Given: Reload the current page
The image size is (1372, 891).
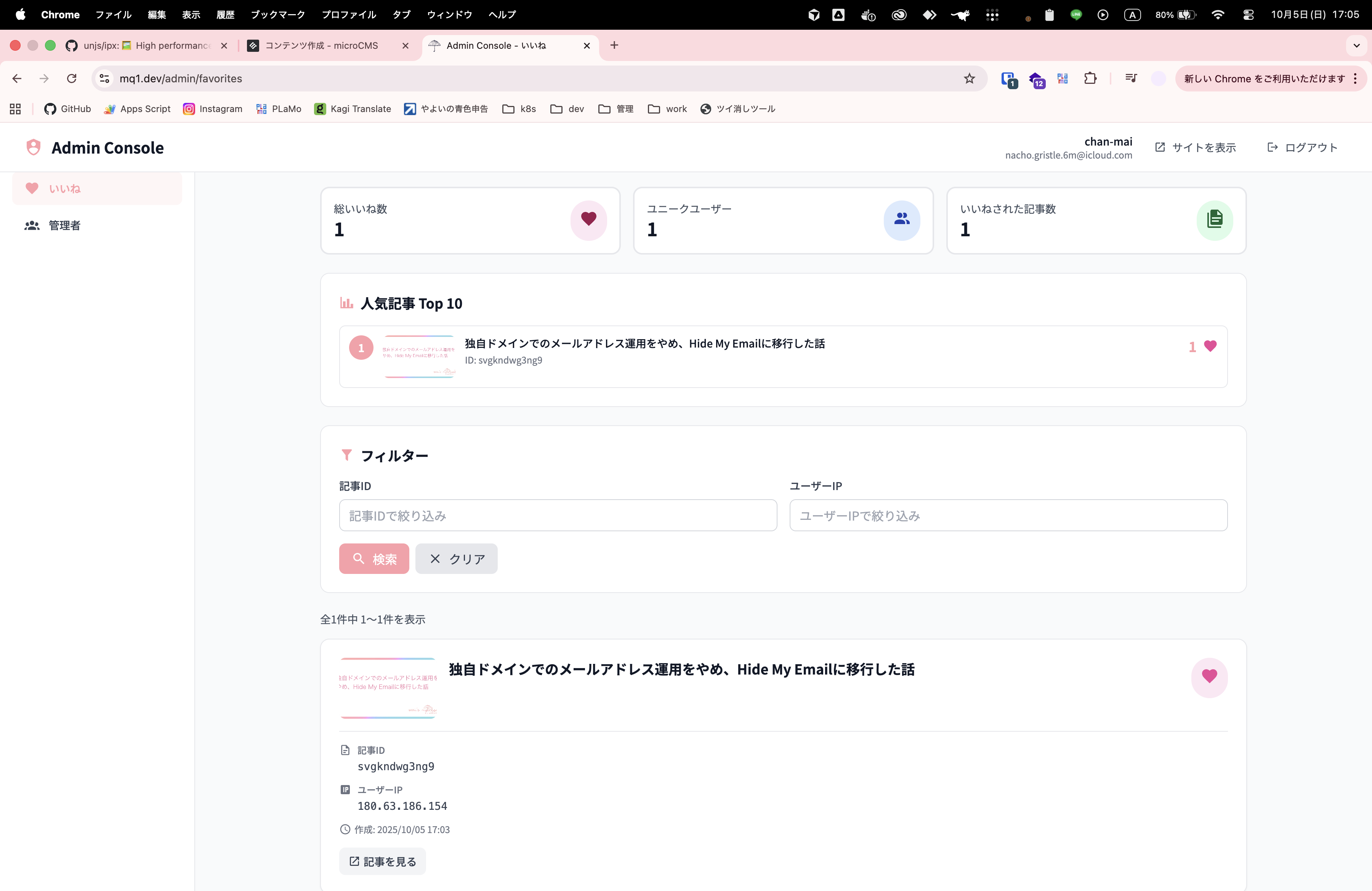Looking at the screenshot, I should click(x=72, y=79).
